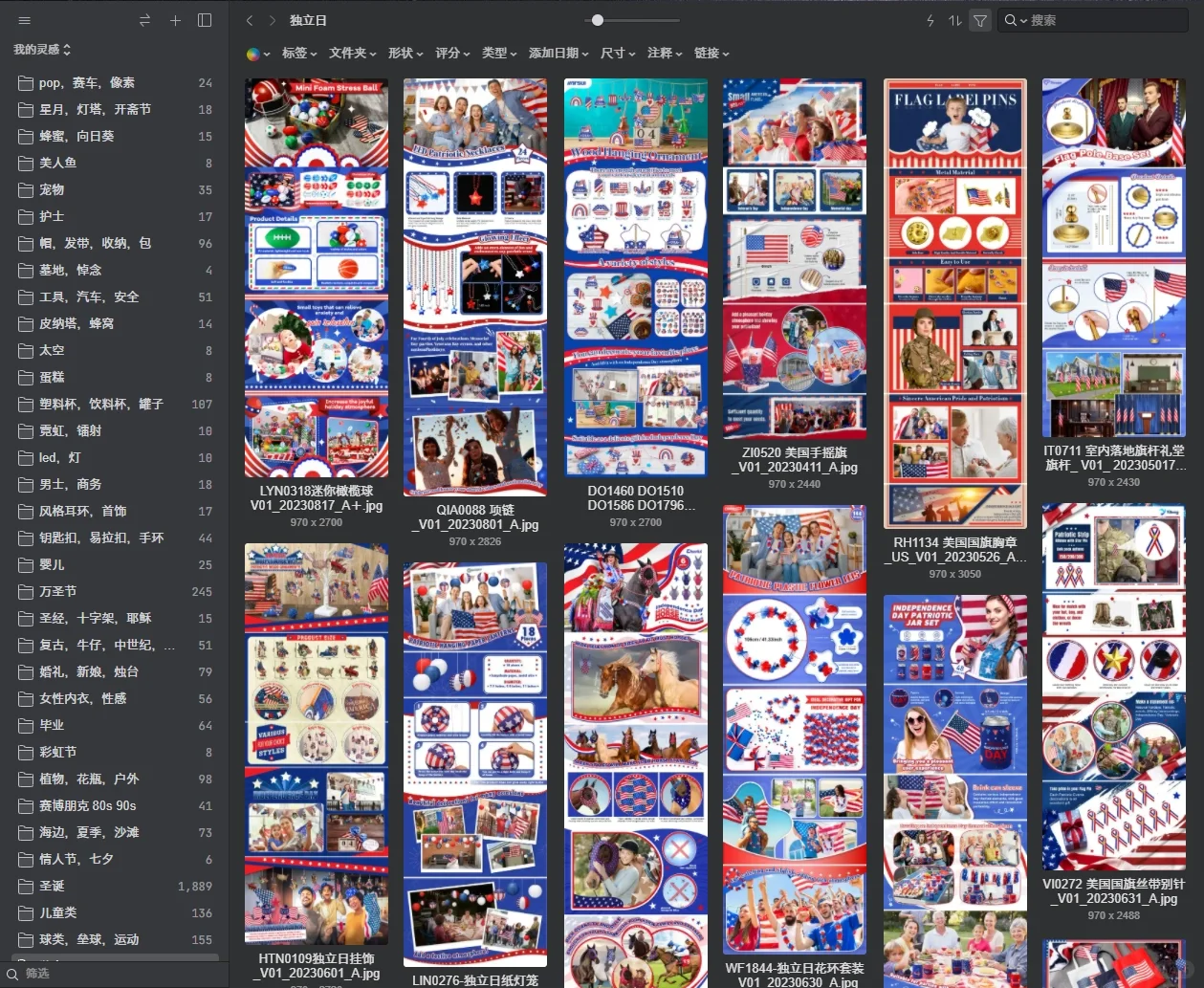
Task: Select the 球类, 垒球, 运动 folder
Action: pyautogui.click(x=115, y=940)
